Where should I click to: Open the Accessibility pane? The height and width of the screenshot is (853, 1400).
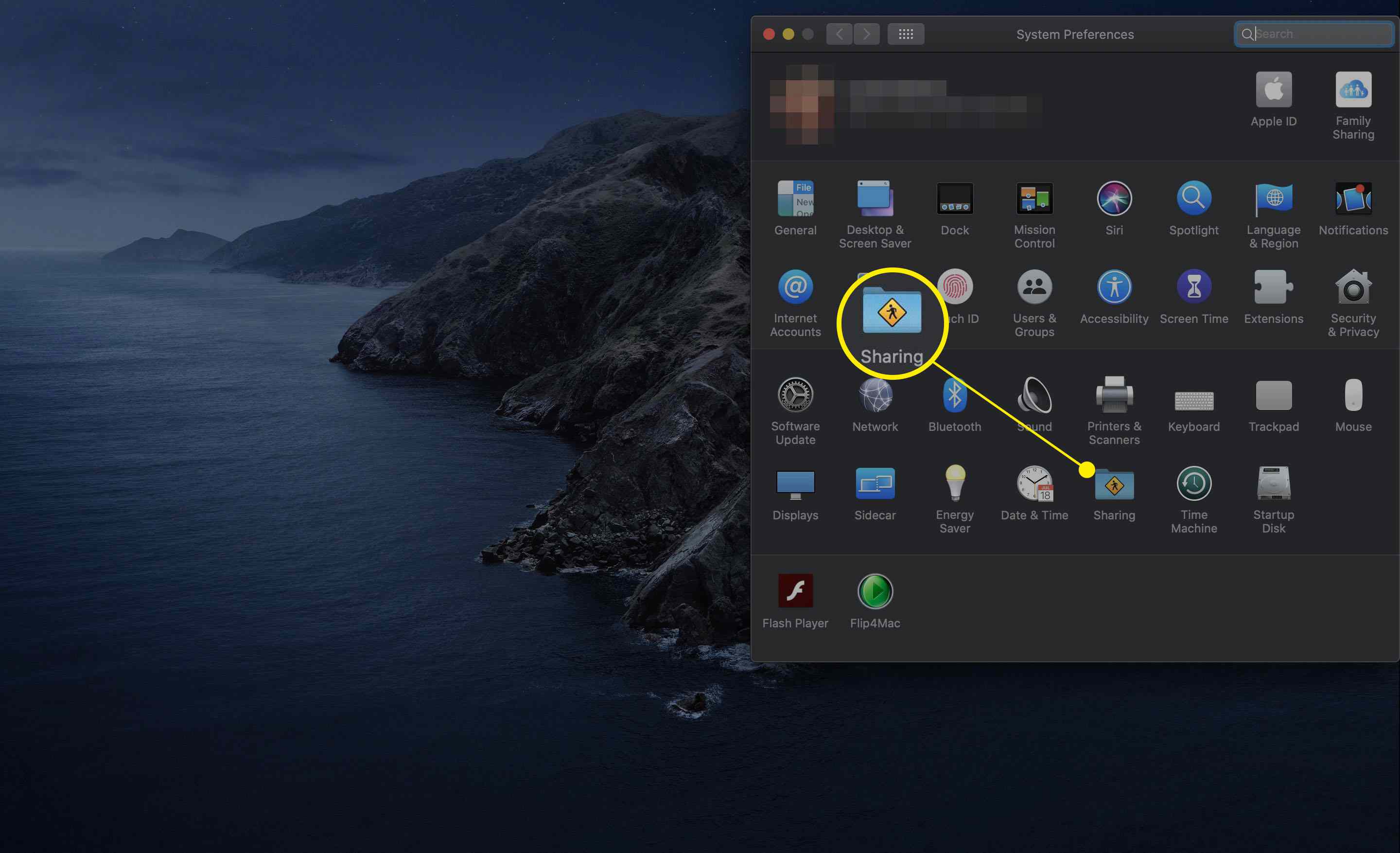pos(1114,287)
